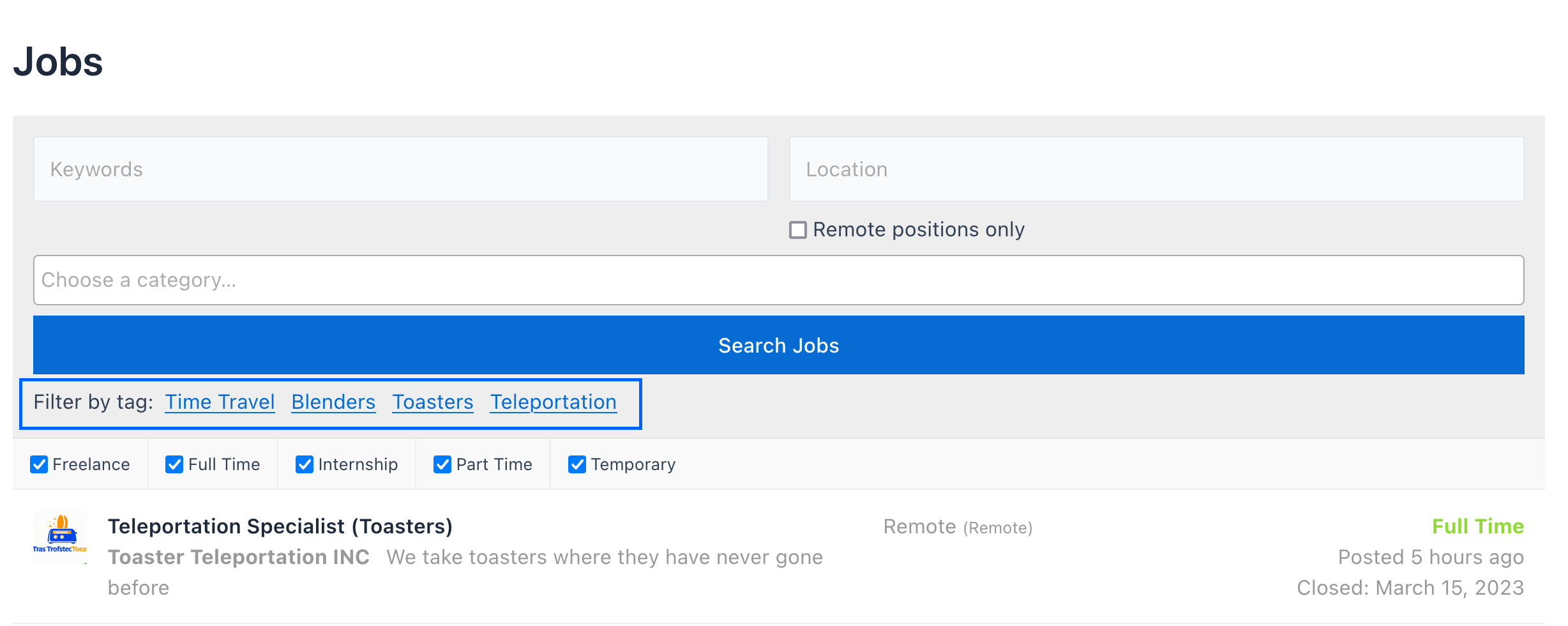Click the Location input field
Screen dimensions: 1568x626
1156,169
